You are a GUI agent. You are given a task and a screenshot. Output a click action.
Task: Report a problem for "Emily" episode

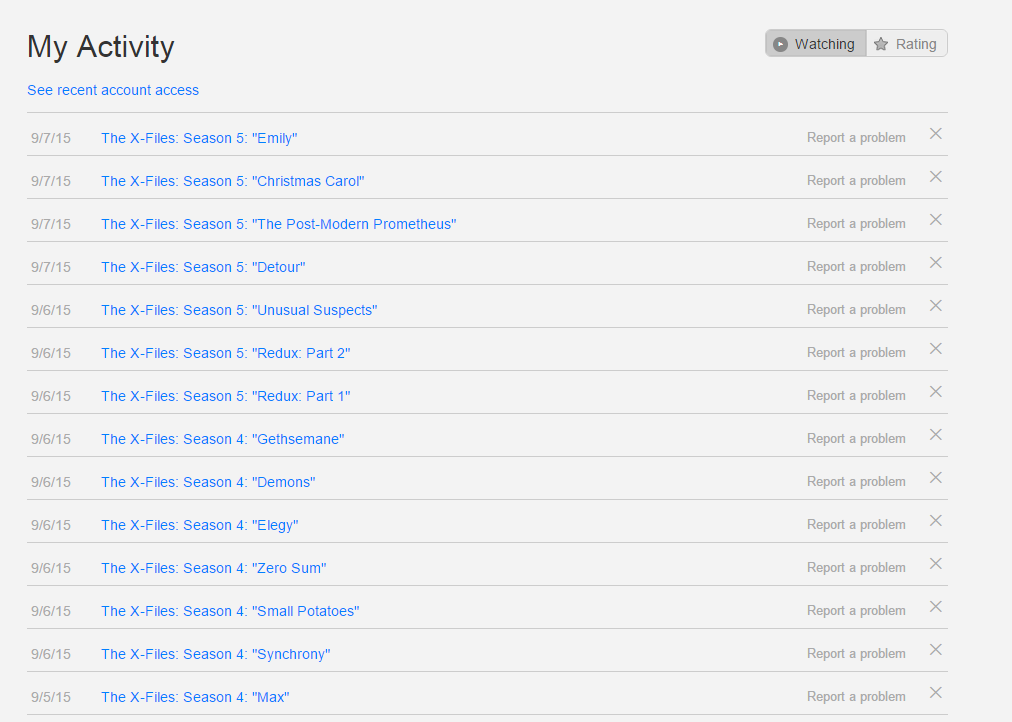click(x=856, y=138)
